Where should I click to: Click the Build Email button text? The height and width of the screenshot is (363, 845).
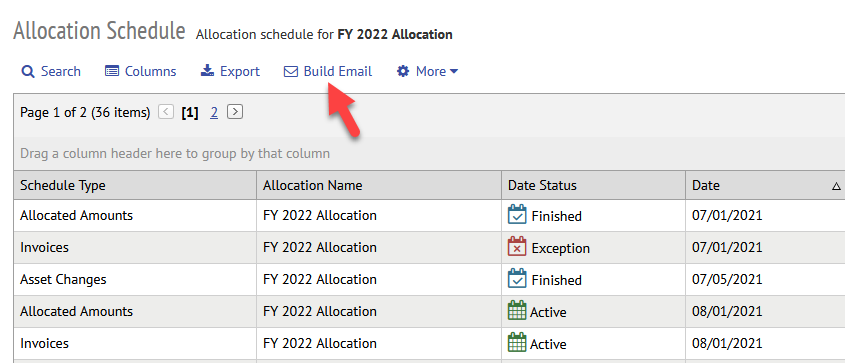(x=338, y=71)
